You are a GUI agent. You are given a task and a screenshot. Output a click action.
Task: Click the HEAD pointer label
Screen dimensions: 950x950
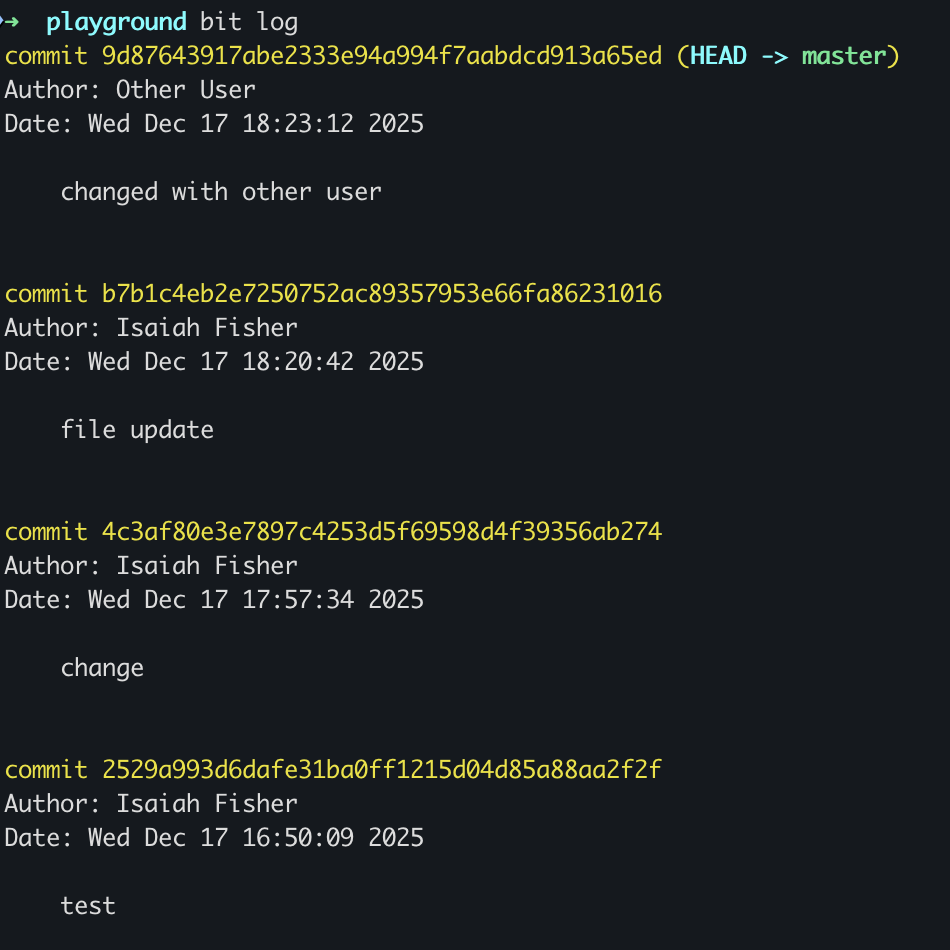coord(718,55)
